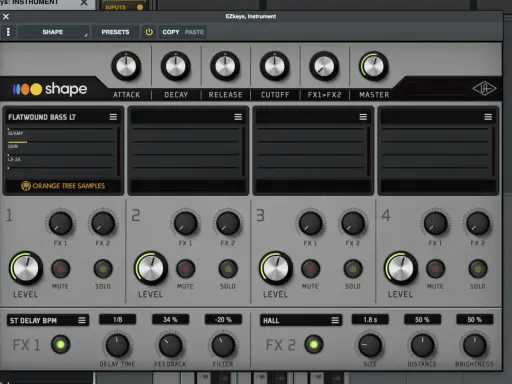Click layer 1 FX 1 send knob
Screen dimensions: 512x384
61,223
